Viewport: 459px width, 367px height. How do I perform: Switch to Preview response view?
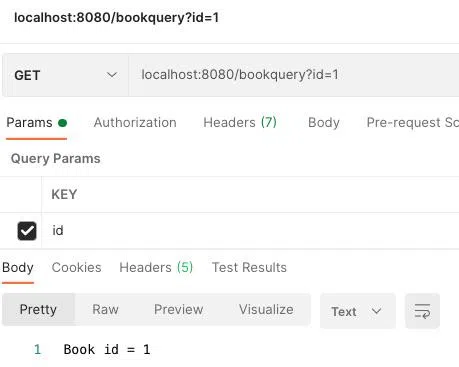pyautogui.click(x=178, y=309)
